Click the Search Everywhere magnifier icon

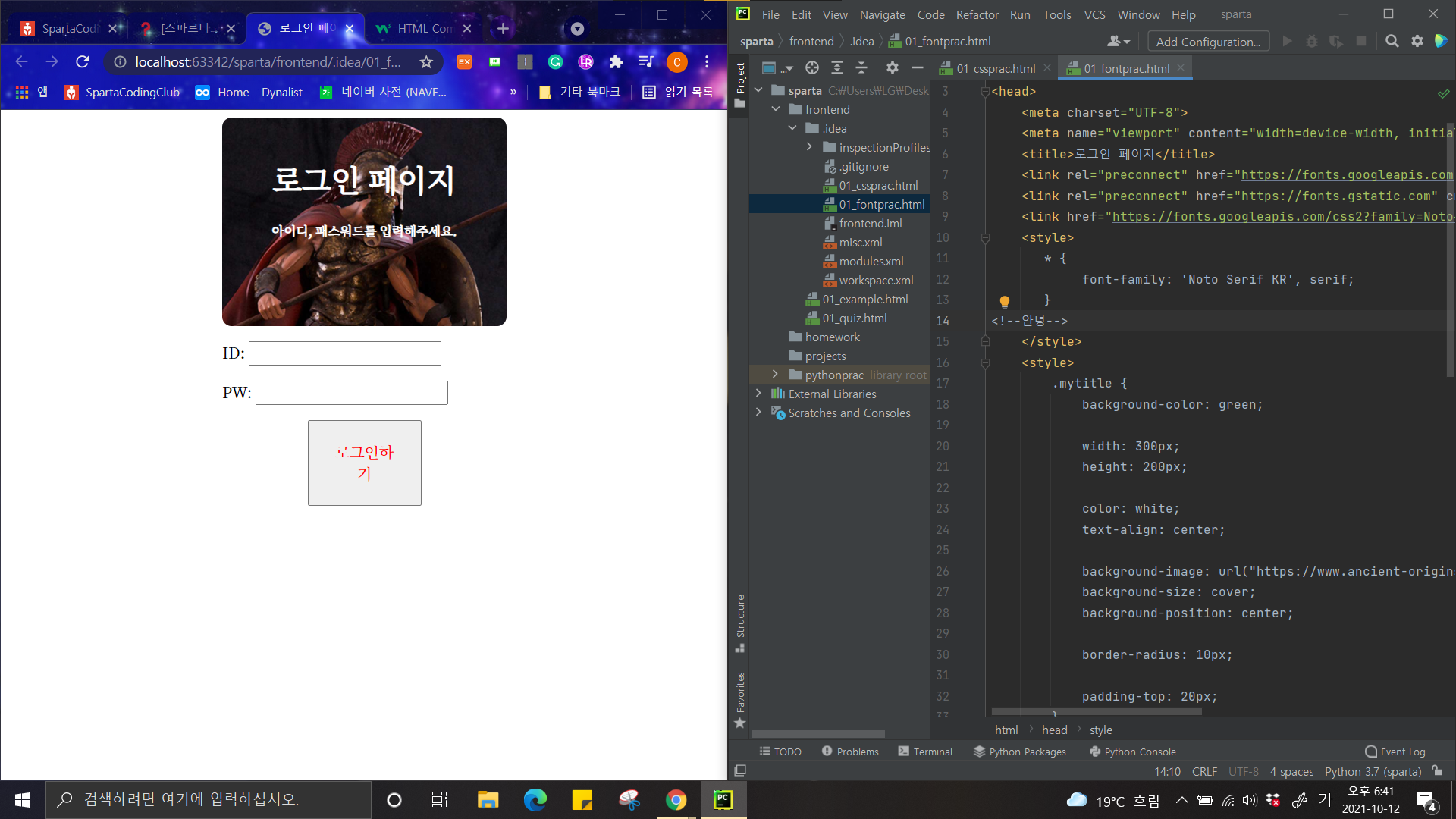(1392, 42)
